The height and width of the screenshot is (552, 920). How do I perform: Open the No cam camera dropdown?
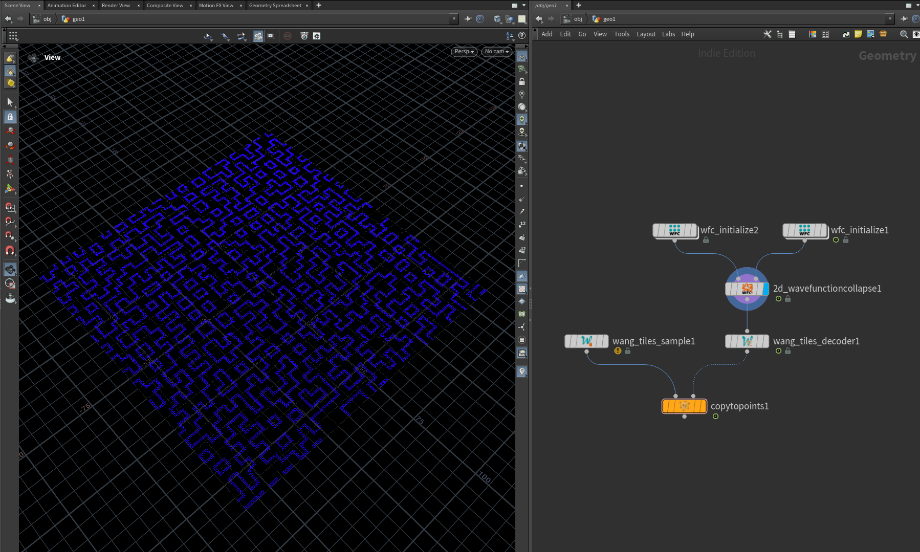(x=496, y=51)
